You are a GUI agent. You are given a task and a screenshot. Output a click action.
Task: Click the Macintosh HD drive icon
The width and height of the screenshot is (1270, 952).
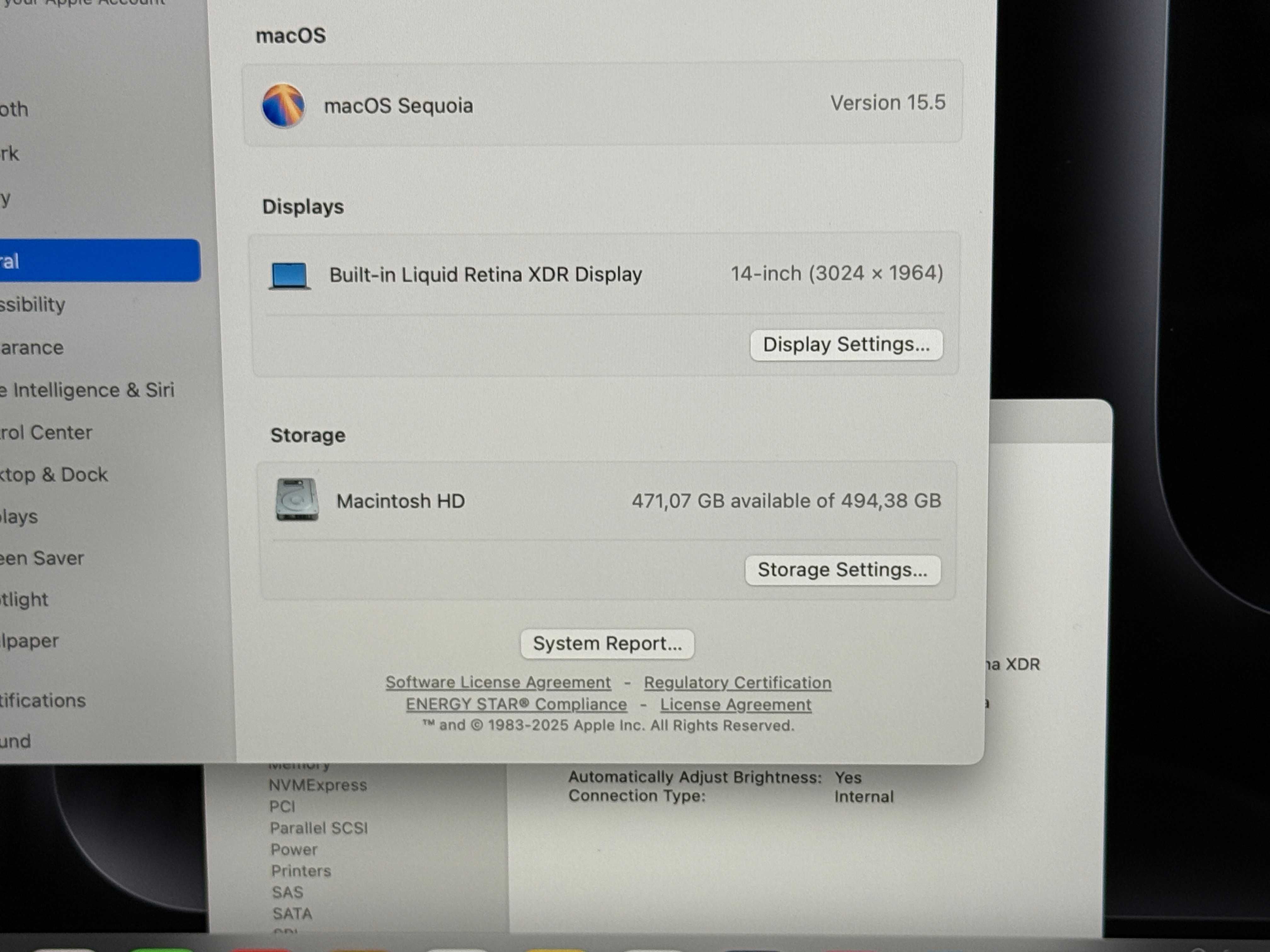pyautogui.click(x=297, y=500)
